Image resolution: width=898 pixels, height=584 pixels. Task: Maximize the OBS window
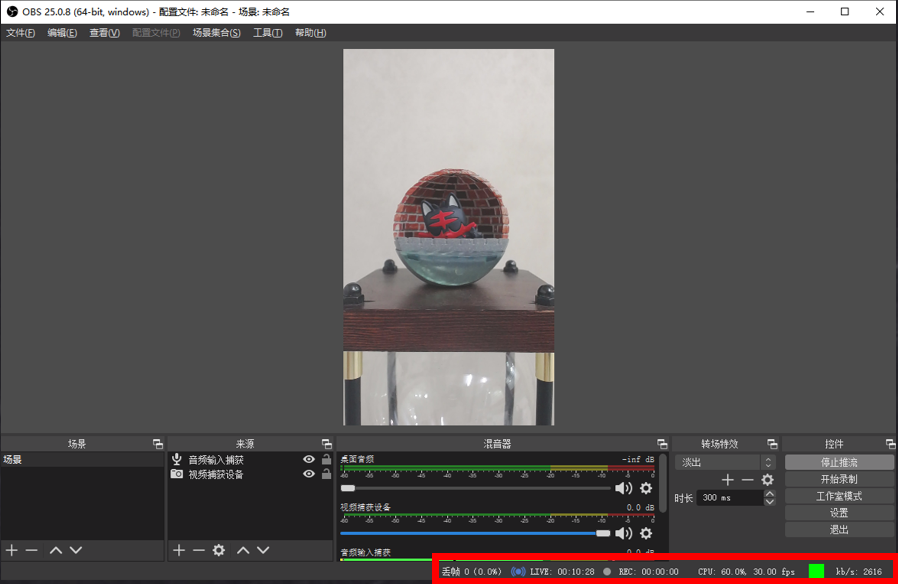845,11
